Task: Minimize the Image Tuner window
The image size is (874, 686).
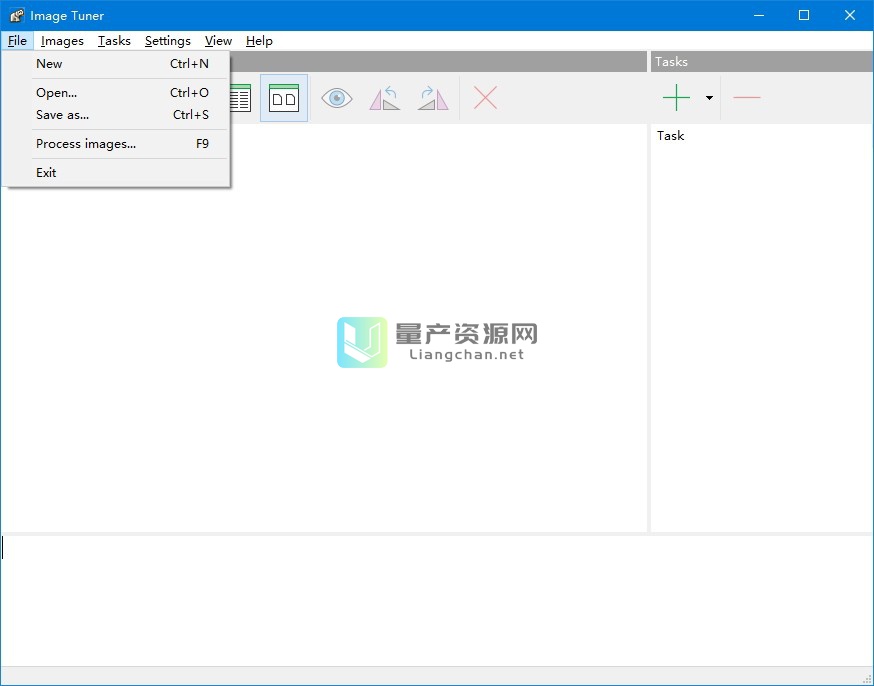Action: pos(759,16)
